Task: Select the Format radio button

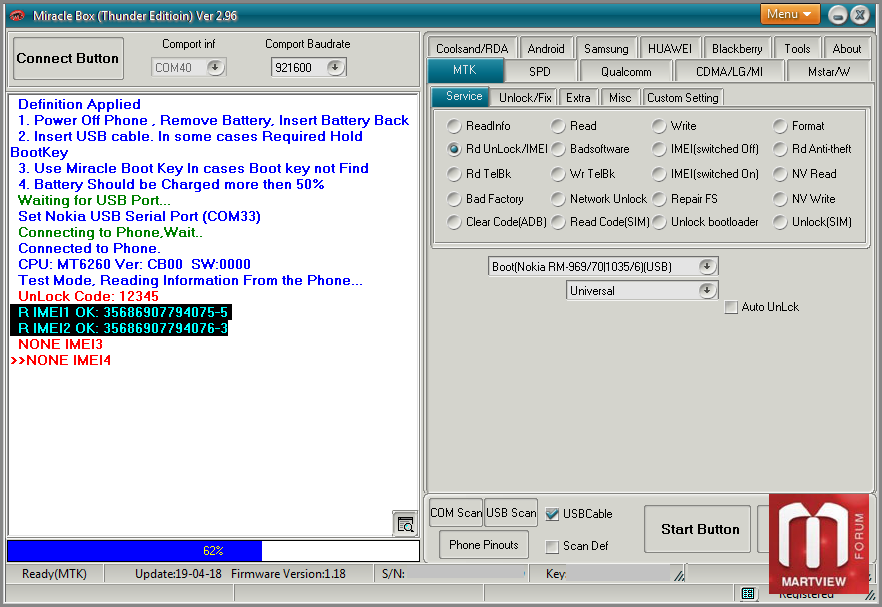Action: pos(780,126)
